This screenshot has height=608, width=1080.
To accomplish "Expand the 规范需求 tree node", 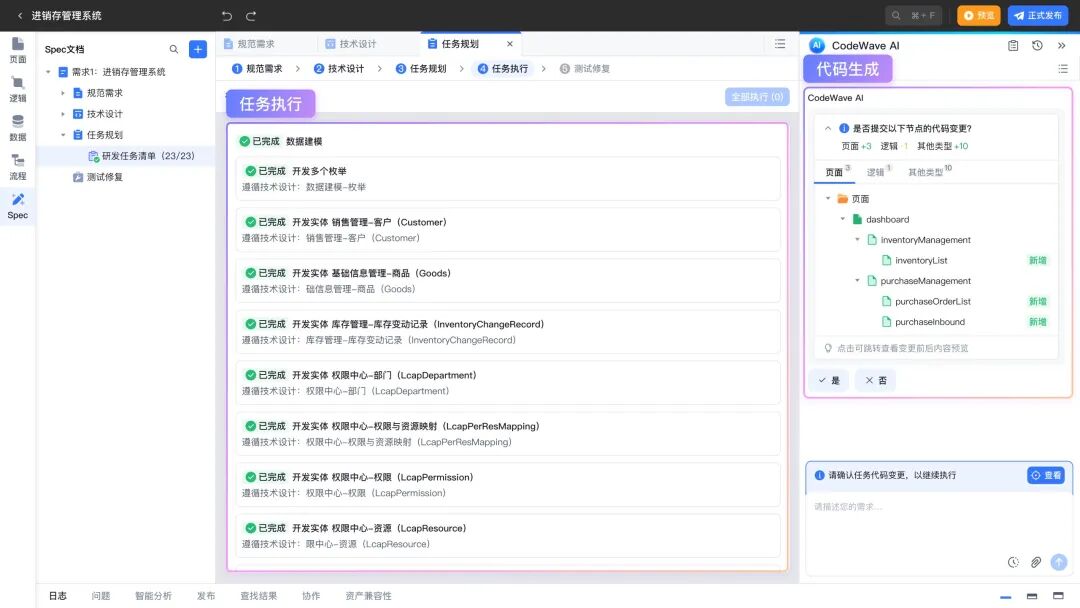I will click(63, 93).
